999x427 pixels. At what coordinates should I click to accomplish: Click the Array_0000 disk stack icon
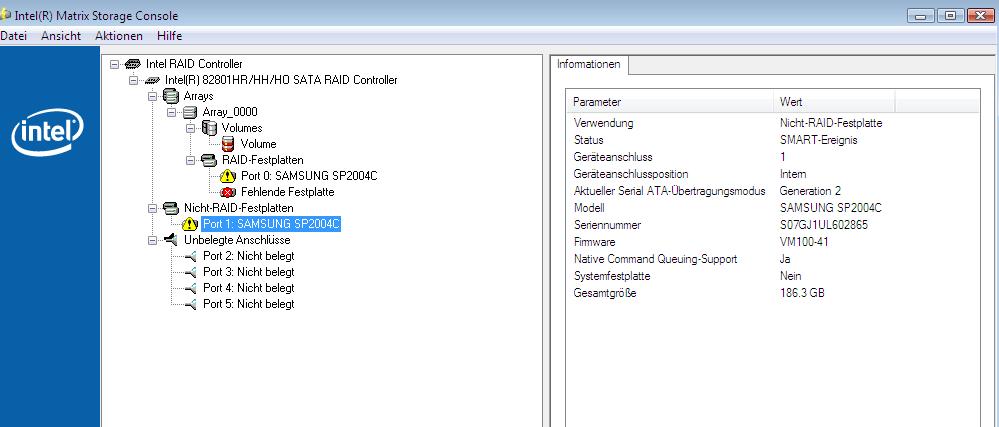click(190, 112)
